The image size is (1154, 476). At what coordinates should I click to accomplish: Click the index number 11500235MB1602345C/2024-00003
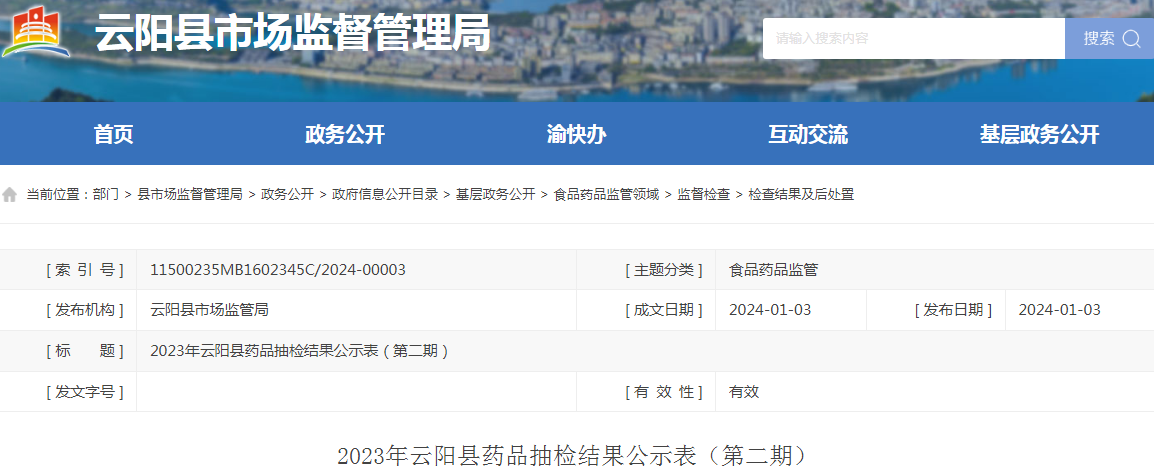tap(278, 270)
